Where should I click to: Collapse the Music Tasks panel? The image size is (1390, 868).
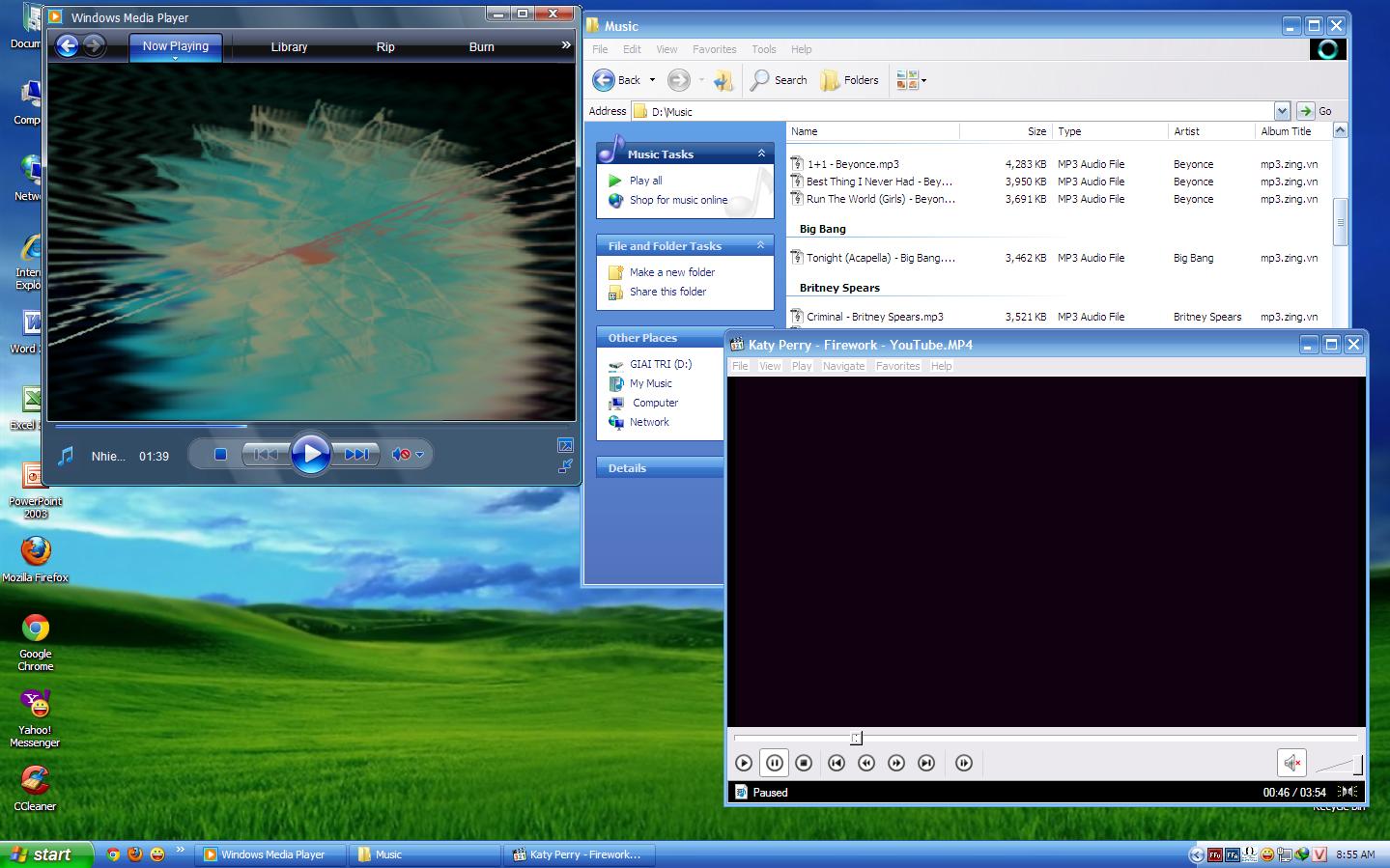tap(761, 154)
